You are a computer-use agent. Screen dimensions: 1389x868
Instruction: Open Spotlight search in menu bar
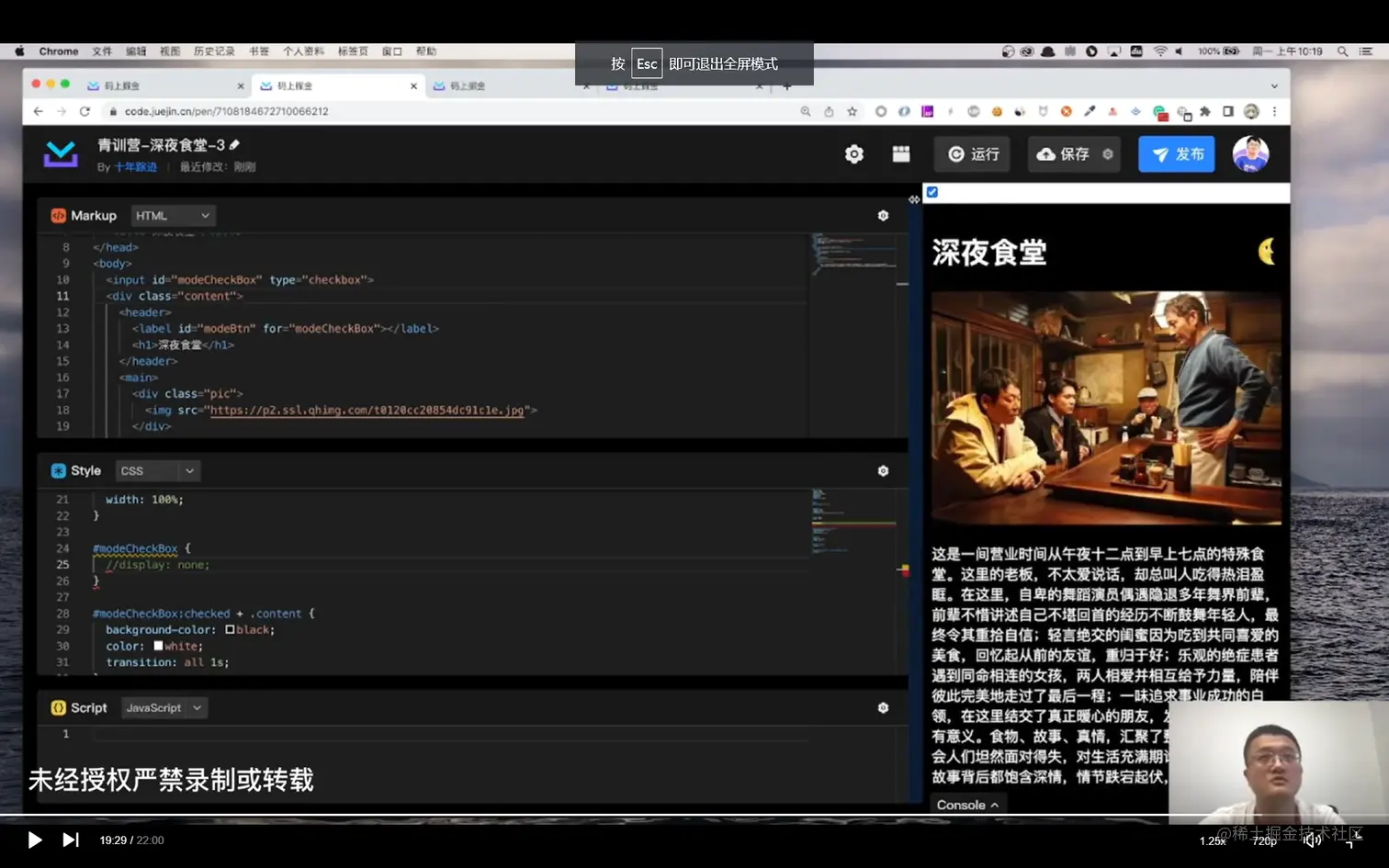[x=1342, y=51]
